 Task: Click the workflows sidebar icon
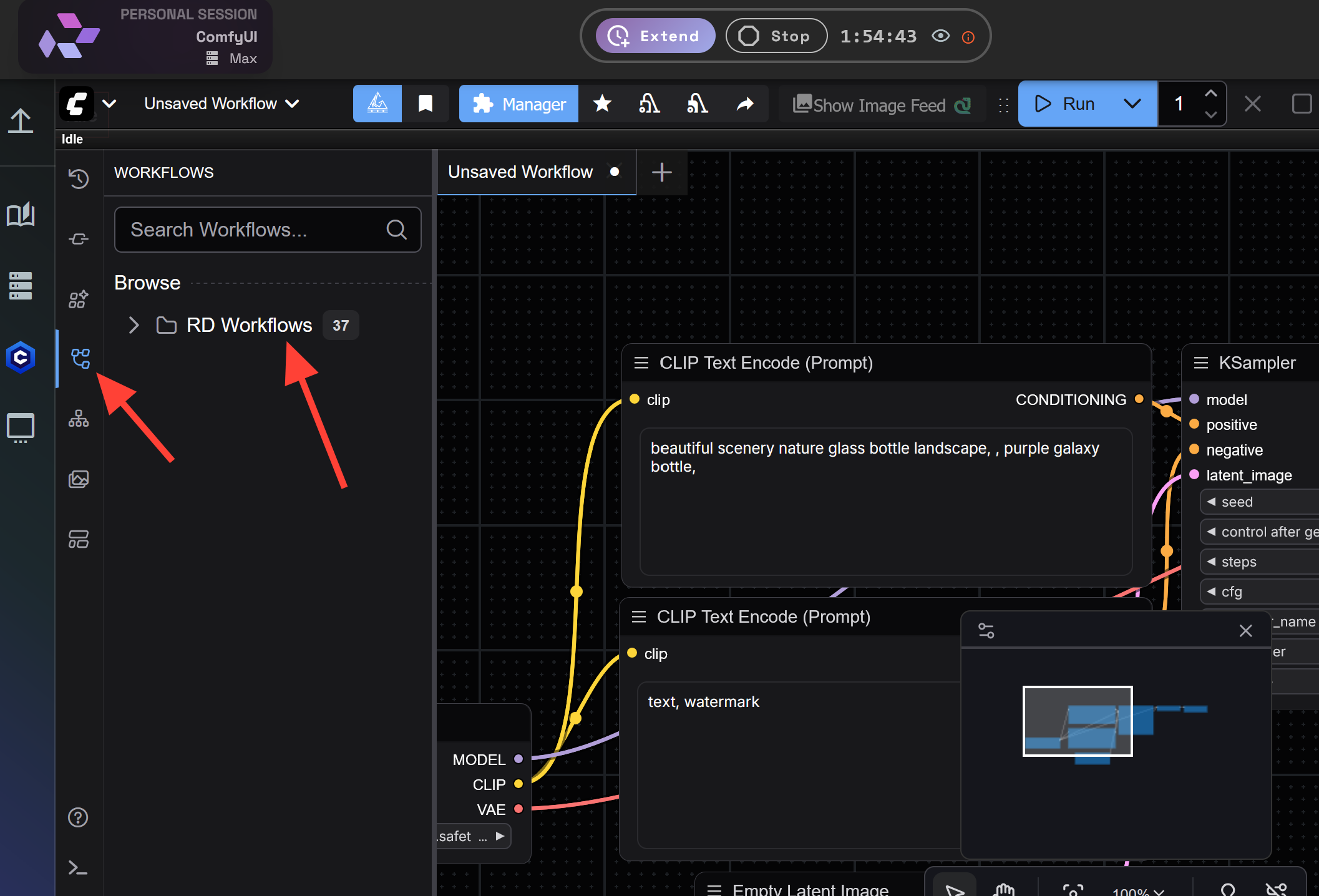pos(80,358)
